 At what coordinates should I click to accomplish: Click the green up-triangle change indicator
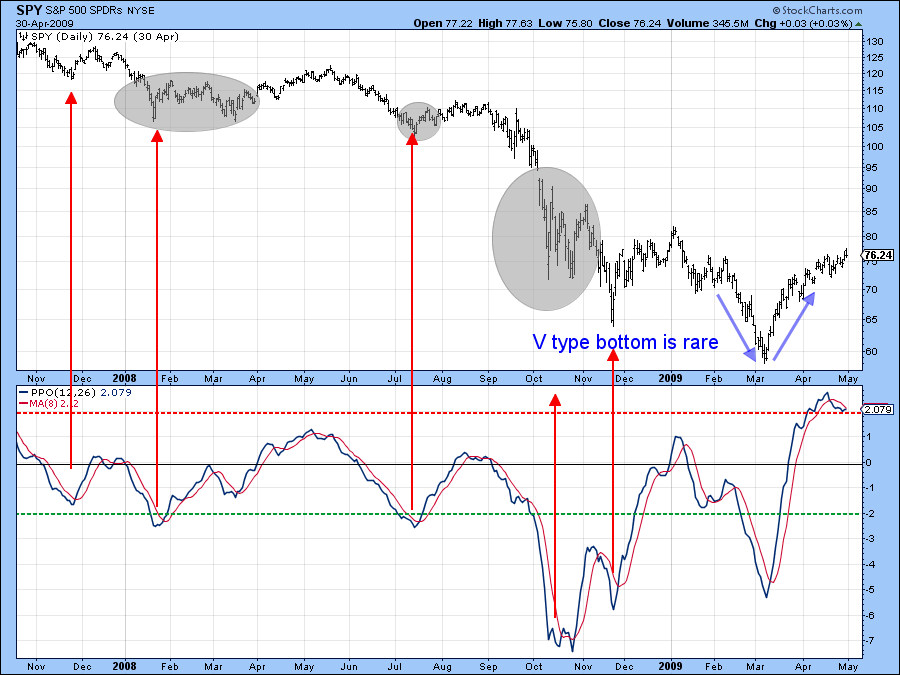click(x=858, y=24)
